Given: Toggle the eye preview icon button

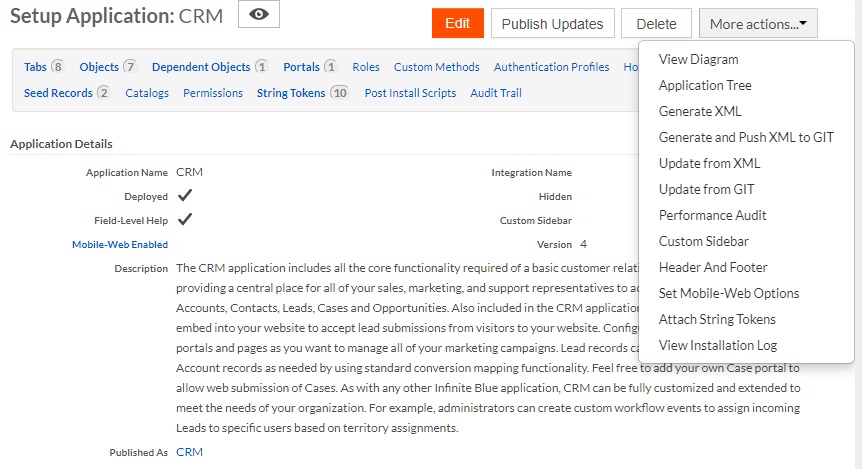Looking at the screenshot, I should pyautogui.click(x=258, y=14).
